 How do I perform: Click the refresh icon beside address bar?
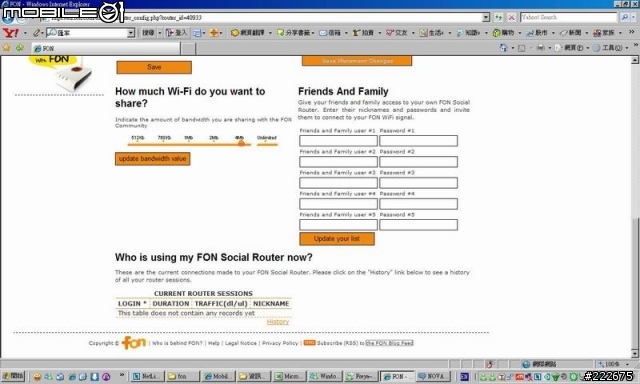click(499, 18)
